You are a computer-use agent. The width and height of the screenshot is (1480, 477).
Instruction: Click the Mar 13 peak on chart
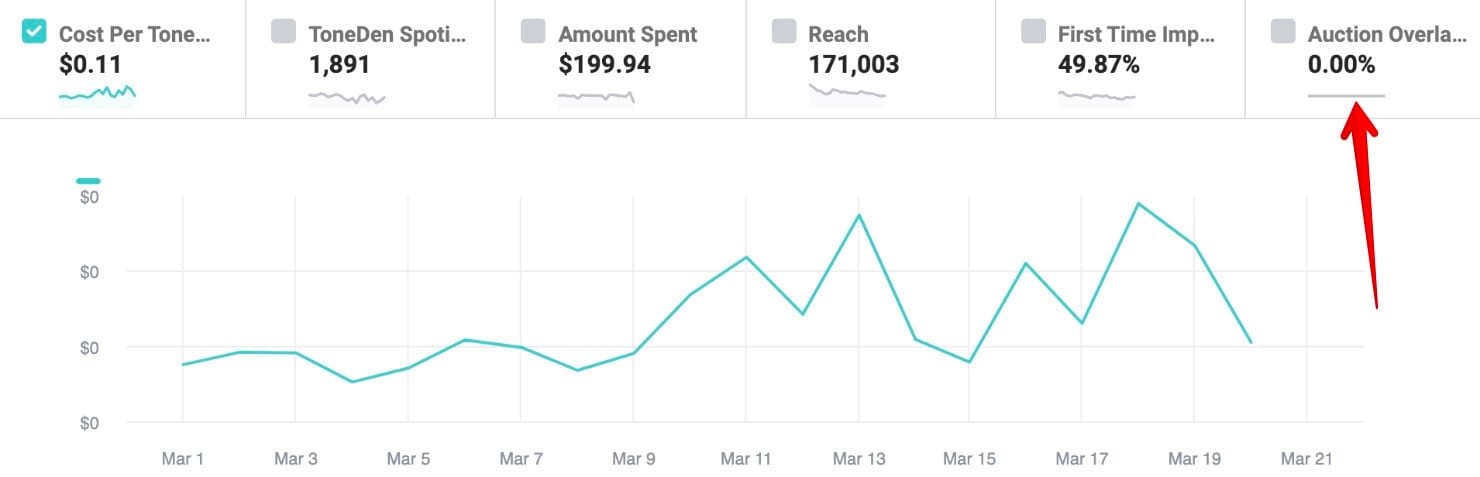(x=859, y=215)
